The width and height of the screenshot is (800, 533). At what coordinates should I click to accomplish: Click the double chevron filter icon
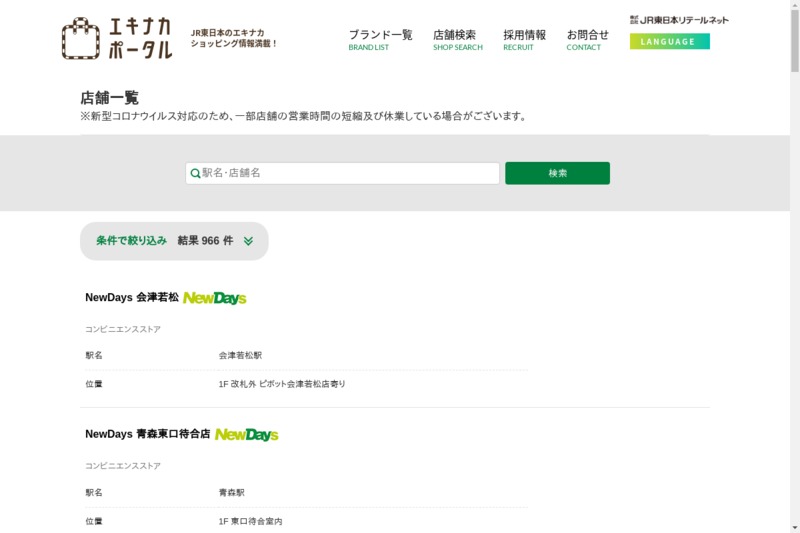[x=248, y=241]
